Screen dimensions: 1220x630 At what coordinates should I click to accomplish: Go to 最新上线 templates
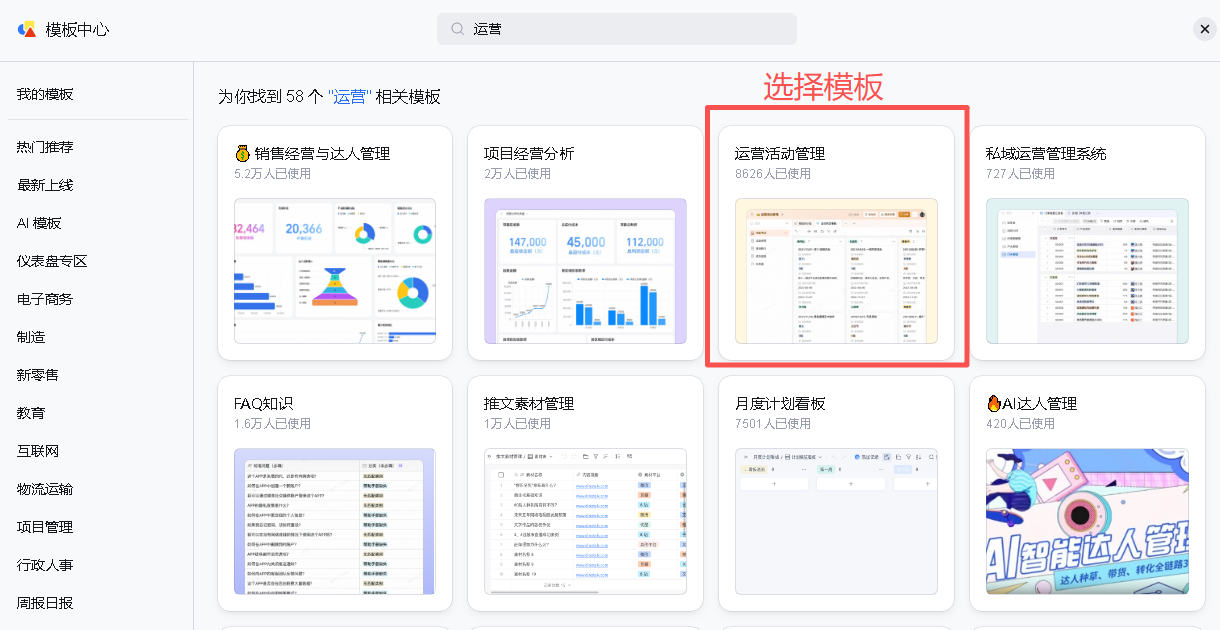pos(45,185)
